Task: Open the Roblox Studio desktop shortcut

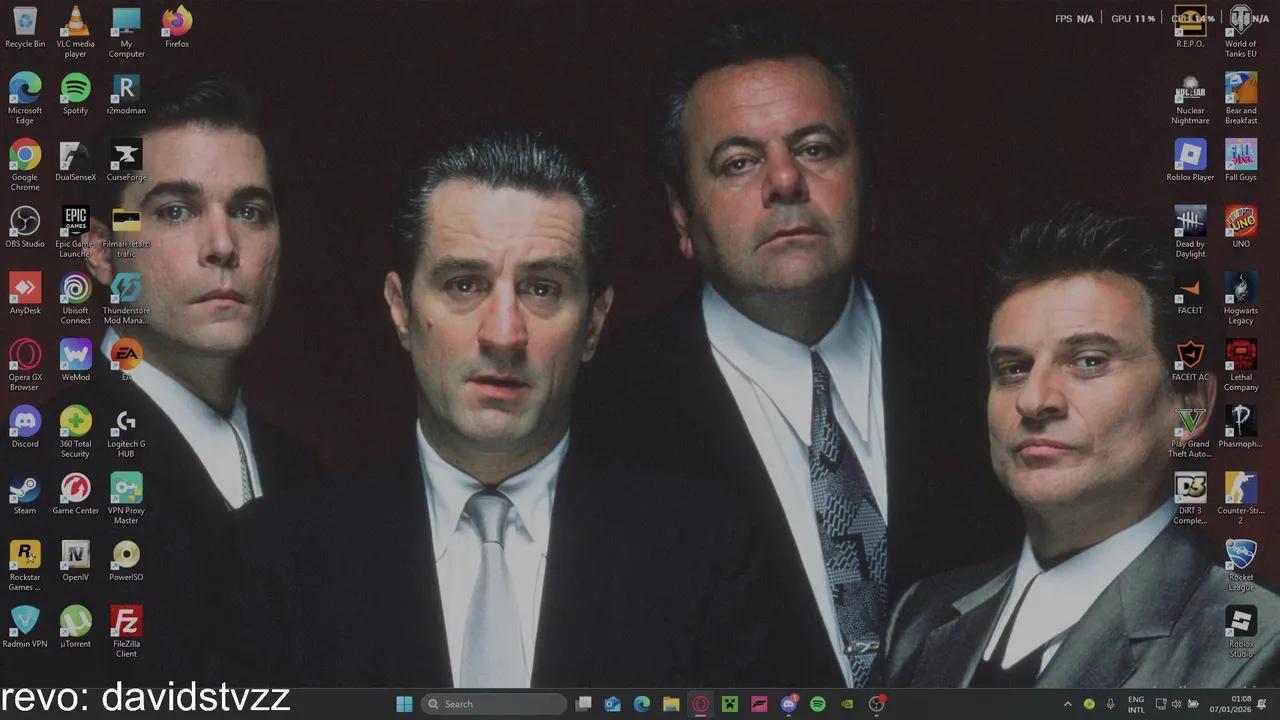Action: click(x=1241, y=632)
